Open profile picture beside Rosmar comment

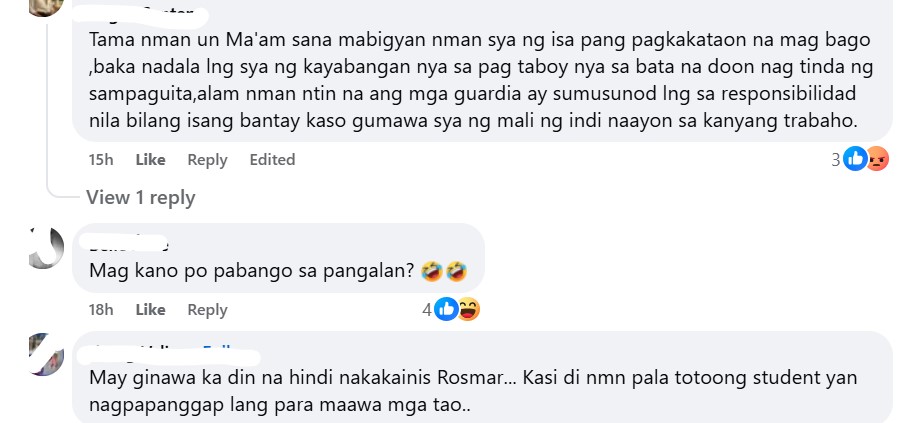point(46,354)
